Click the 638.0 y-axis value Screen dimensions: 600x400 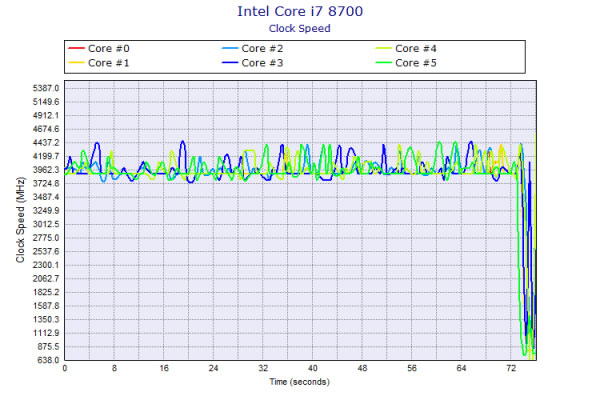[x=48, y=360]
